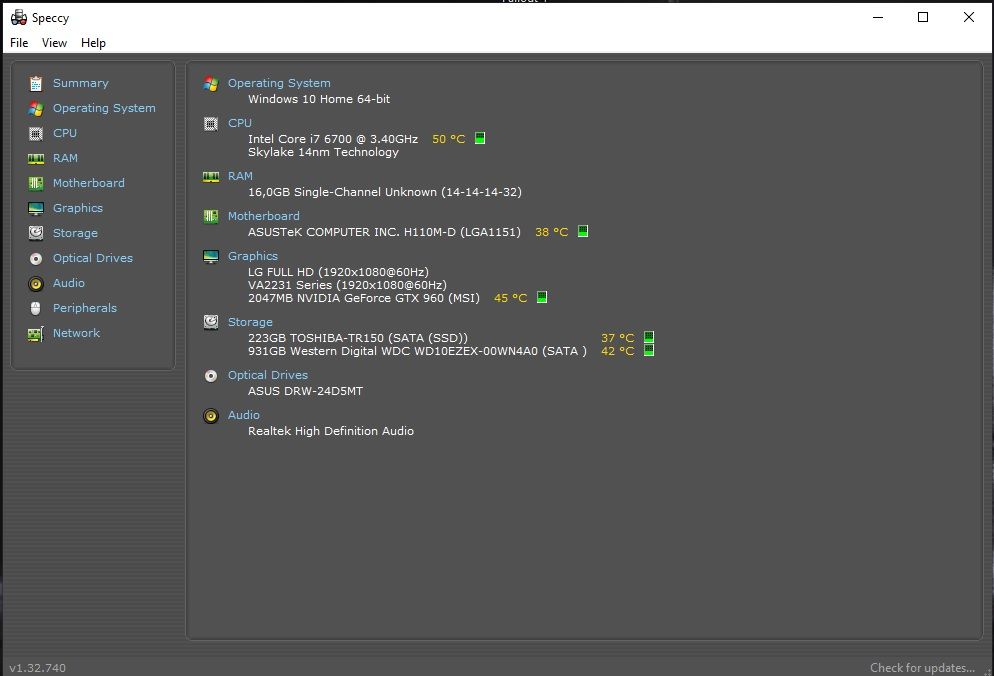Click the green CPU temperature indicator
This screenshot has height=676, width=994.
(x=480, y=138)
